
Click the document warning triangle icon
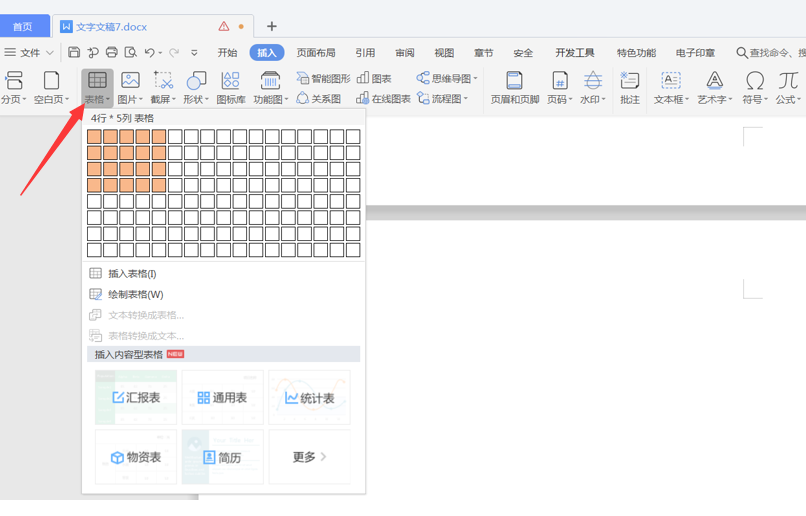pyautogui.click(x=224, y=26)
